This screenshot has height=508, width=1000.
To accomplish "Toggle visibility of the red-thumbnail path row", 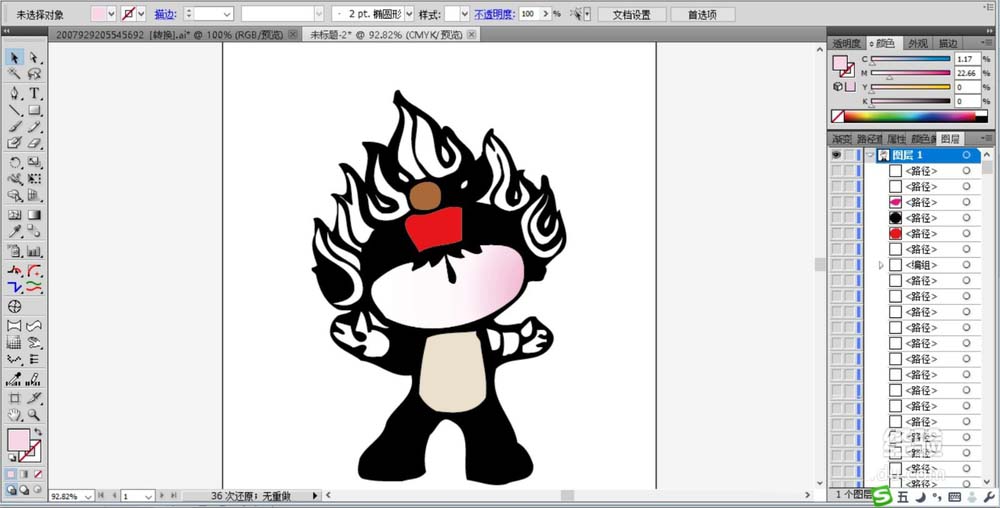I will click(x=836, y=233).
